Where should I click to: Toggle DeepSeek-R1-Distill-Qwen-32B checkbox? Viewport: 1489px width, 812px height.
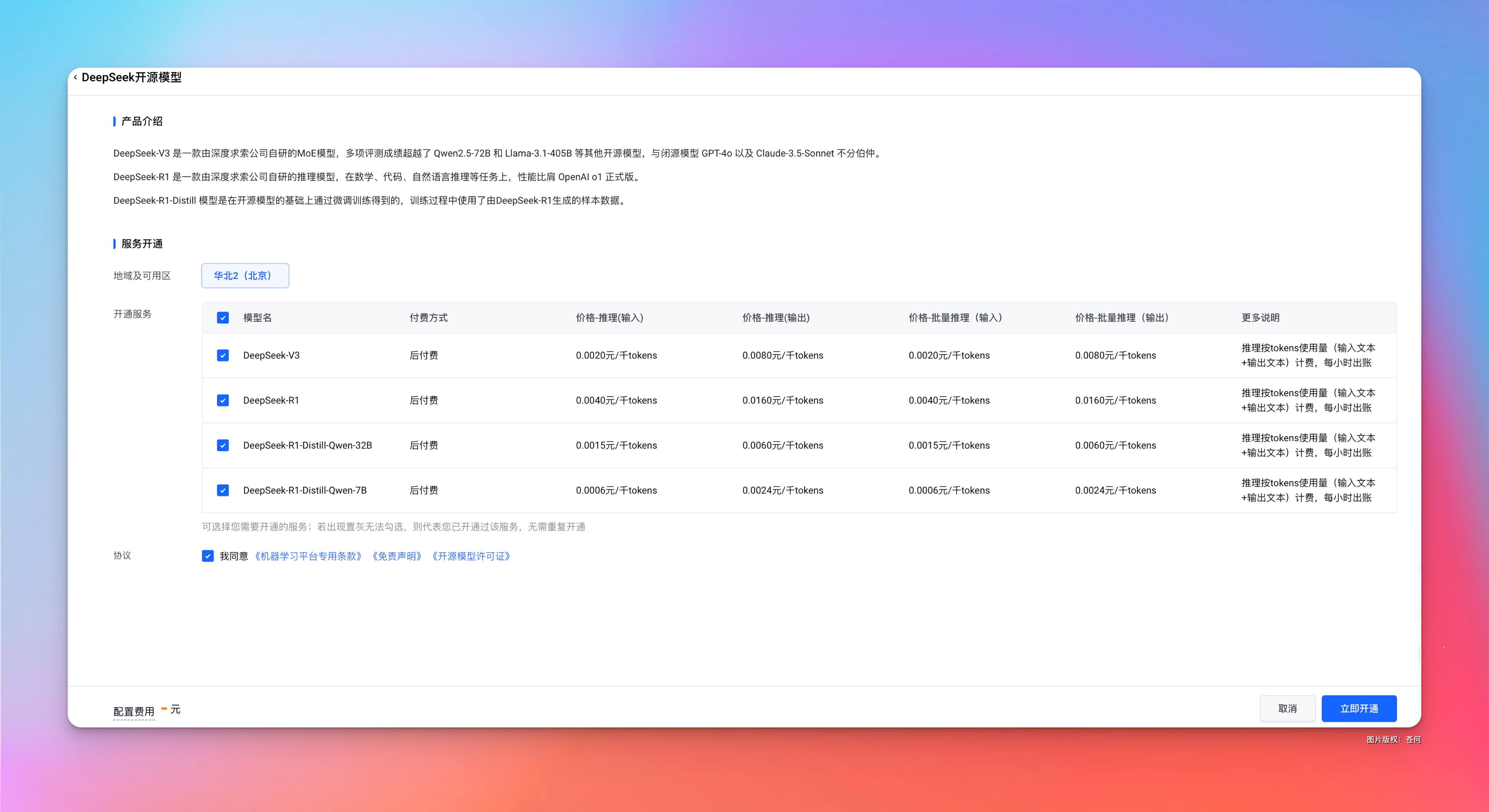pos(223,446)
